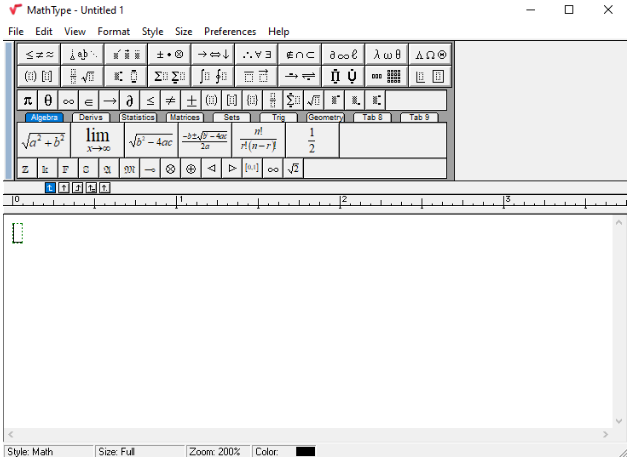
Task: Insert infinity symbol from small bar
Action: point(69,100)
